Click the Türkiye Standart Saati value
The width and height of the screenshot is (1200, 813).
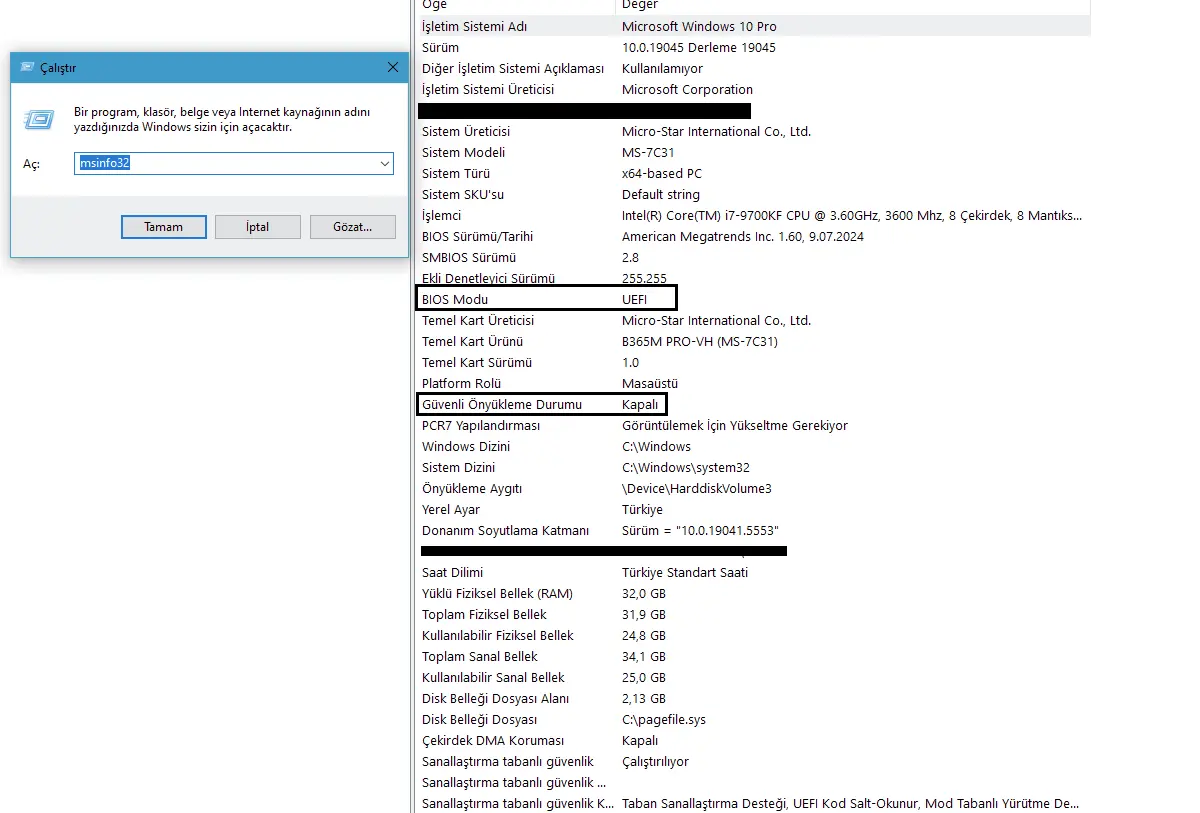pos(684,572)
